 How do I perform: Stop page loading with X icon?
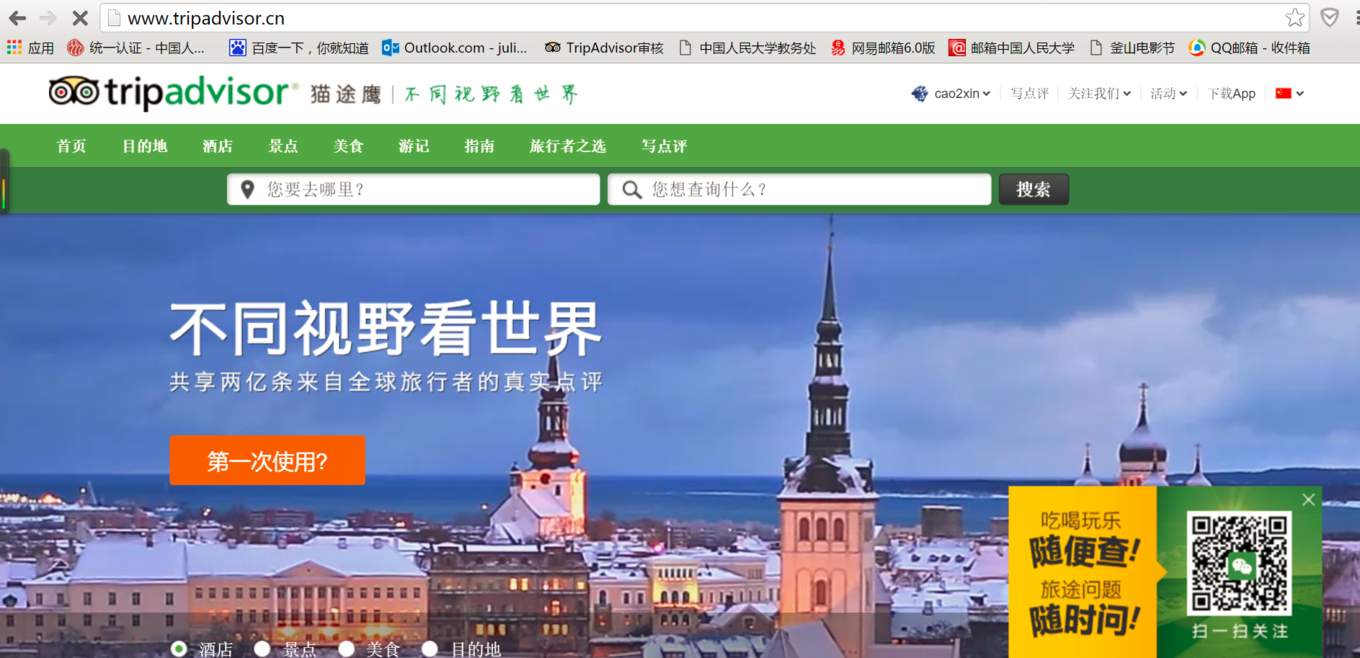(x=80, y=18)
